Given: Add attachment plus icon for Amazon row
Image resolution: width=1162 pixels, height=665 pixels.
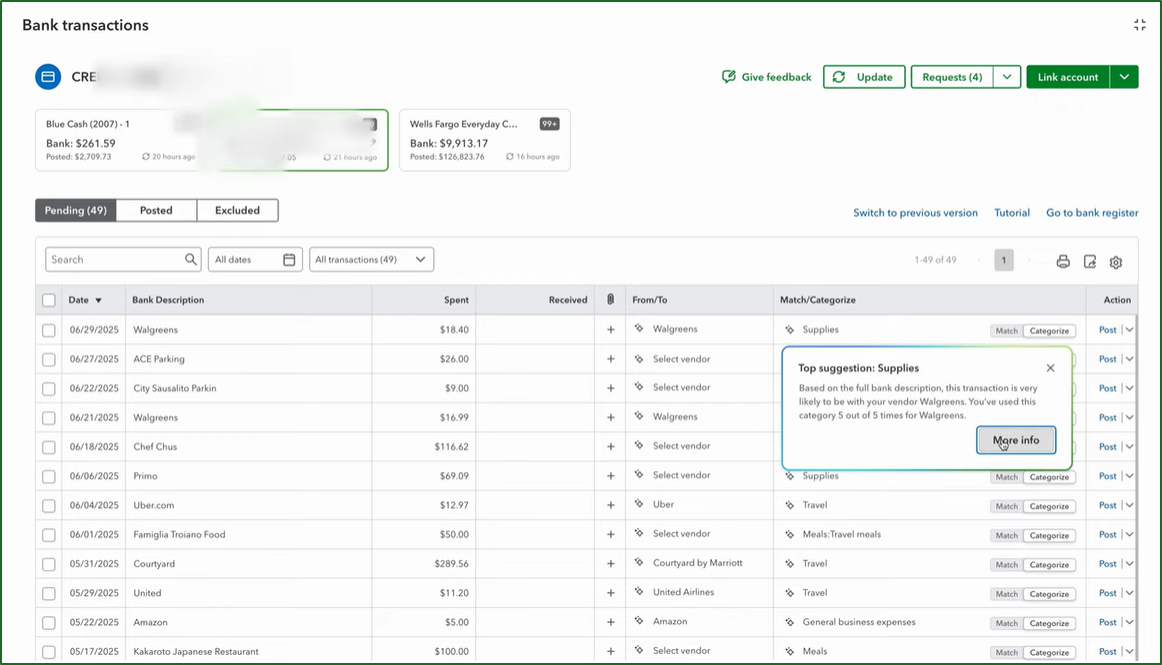Looking at the screenshot, I should pyautogui.click(x=611, y=623).
